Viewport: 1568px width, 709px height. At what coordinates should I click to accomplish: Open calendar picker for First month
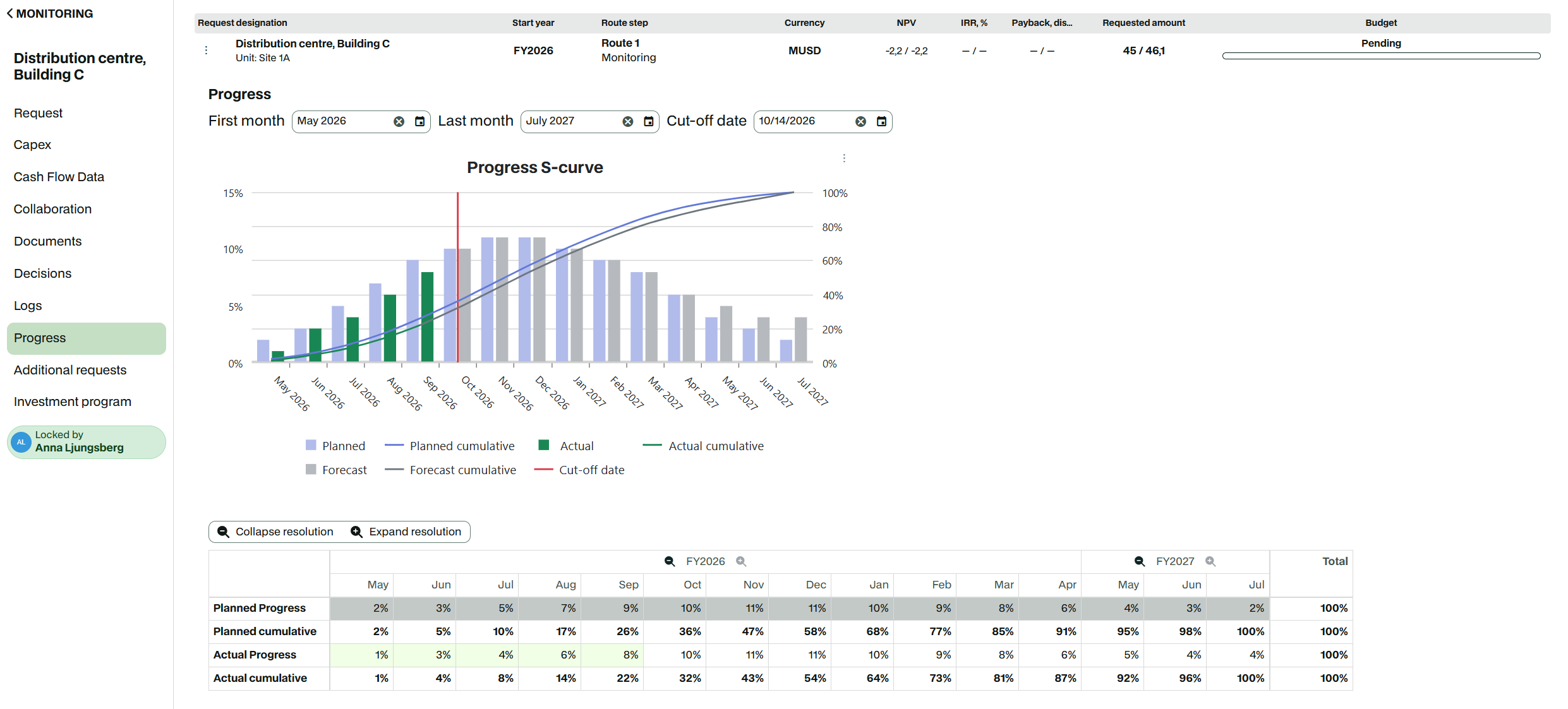coord(419,121)
